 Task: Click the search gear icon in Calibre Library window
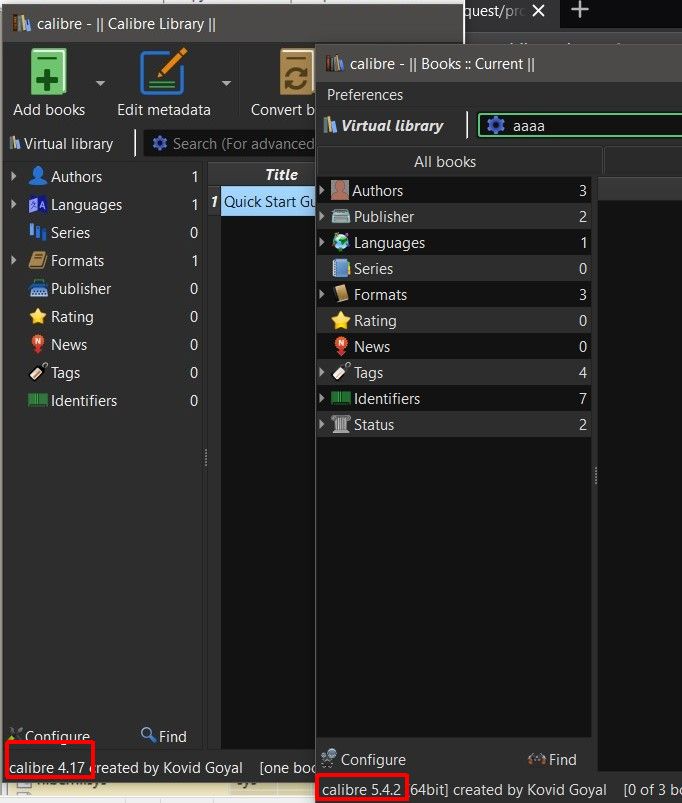click(x=160, y=143)
